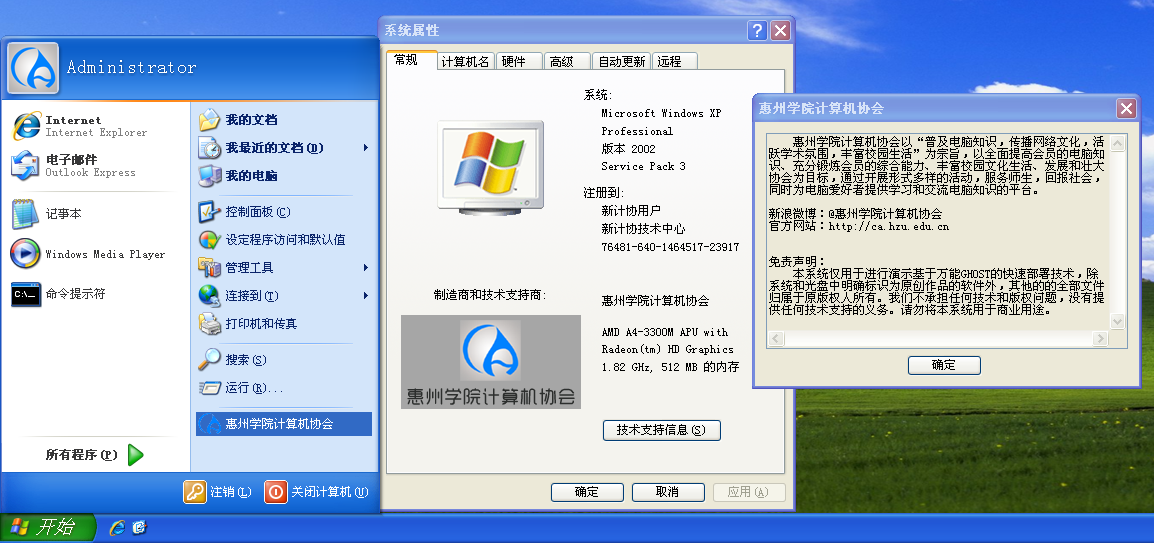Click 确定 in 系统属性 dialog
Viewport: 1154px width, 543px height.
pyautogui.click(x=587, y=492)
